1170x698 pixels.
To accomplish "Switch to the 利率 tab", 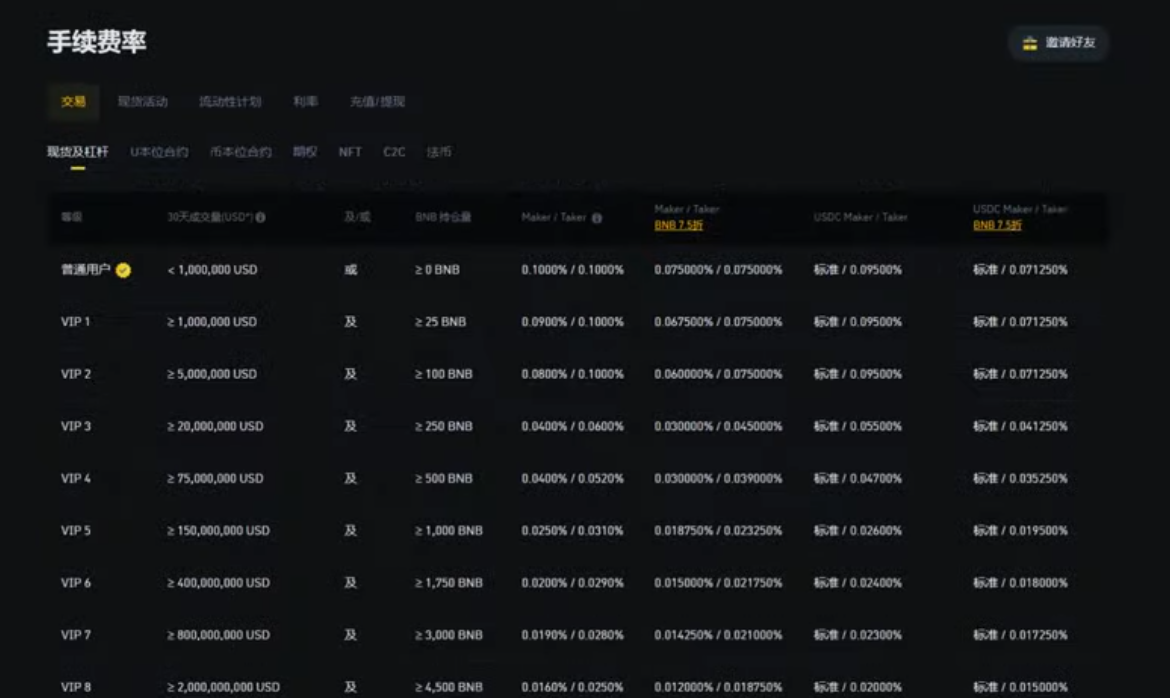I will coord(305,102).
